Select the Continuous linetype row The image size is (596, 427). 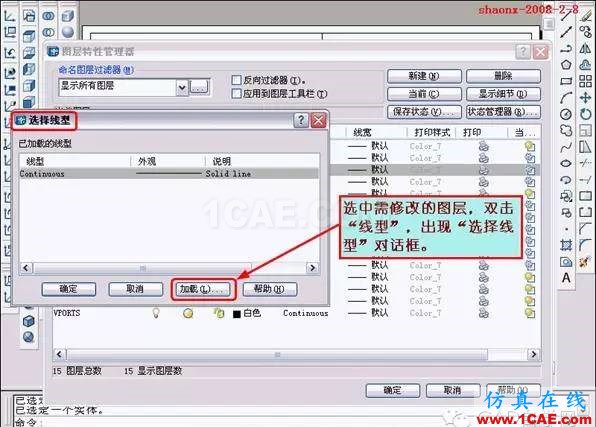[x=169, y=174]
